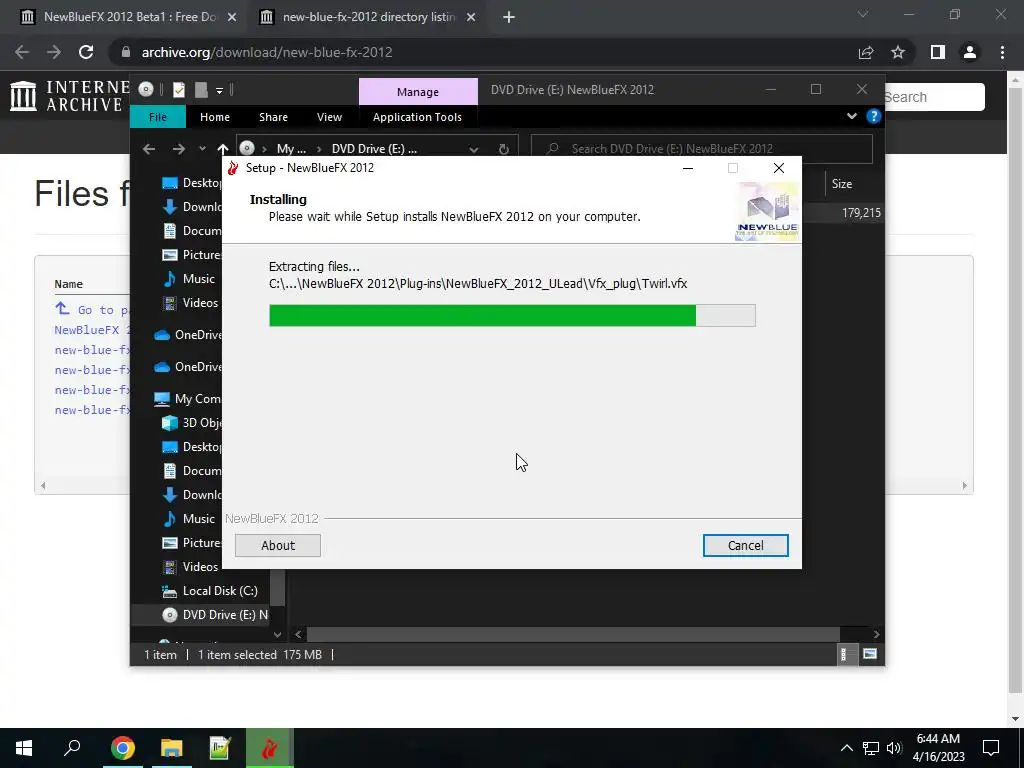This screenshot has height=768, width=1024.
Task: Open the Application Tools tab
Action: pyautogui.click(x=417, y=117)
